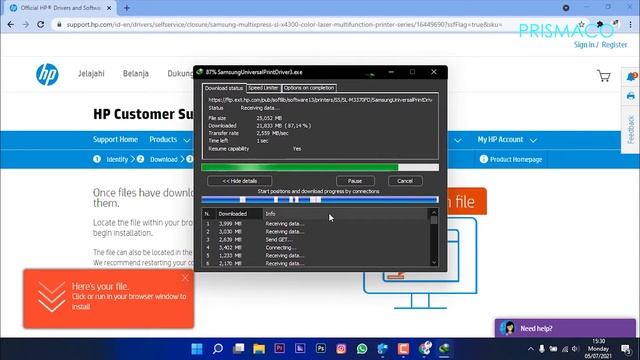Reload the HP support page
Screen dimensions: 640x360
point(40,24)
